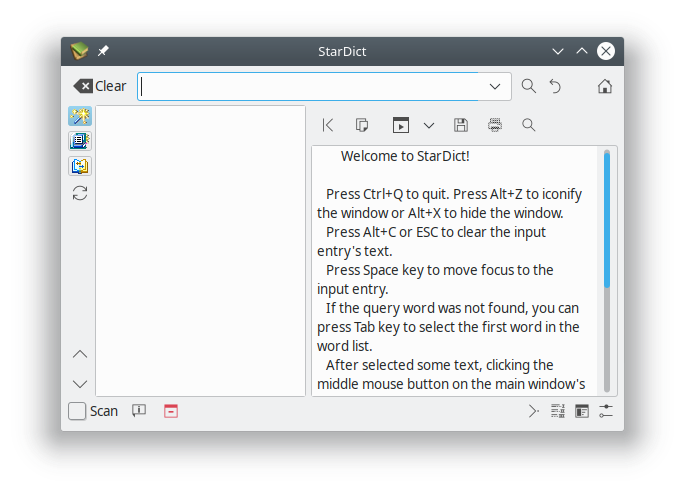
Task: Click the magnifier find icon beside search box
Action: click(x=529, y=86)
